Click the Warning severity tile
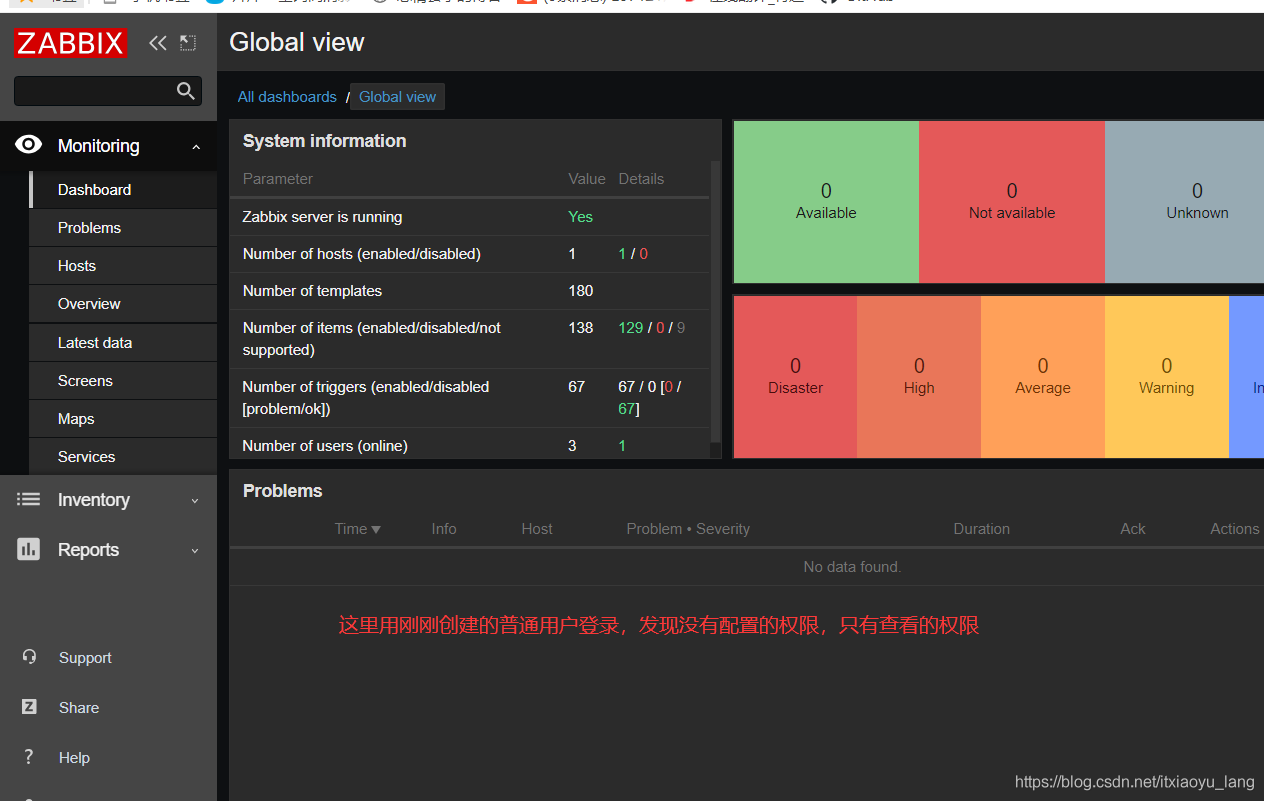Viewport: 1264px width, 801px height. (1167, 377)
